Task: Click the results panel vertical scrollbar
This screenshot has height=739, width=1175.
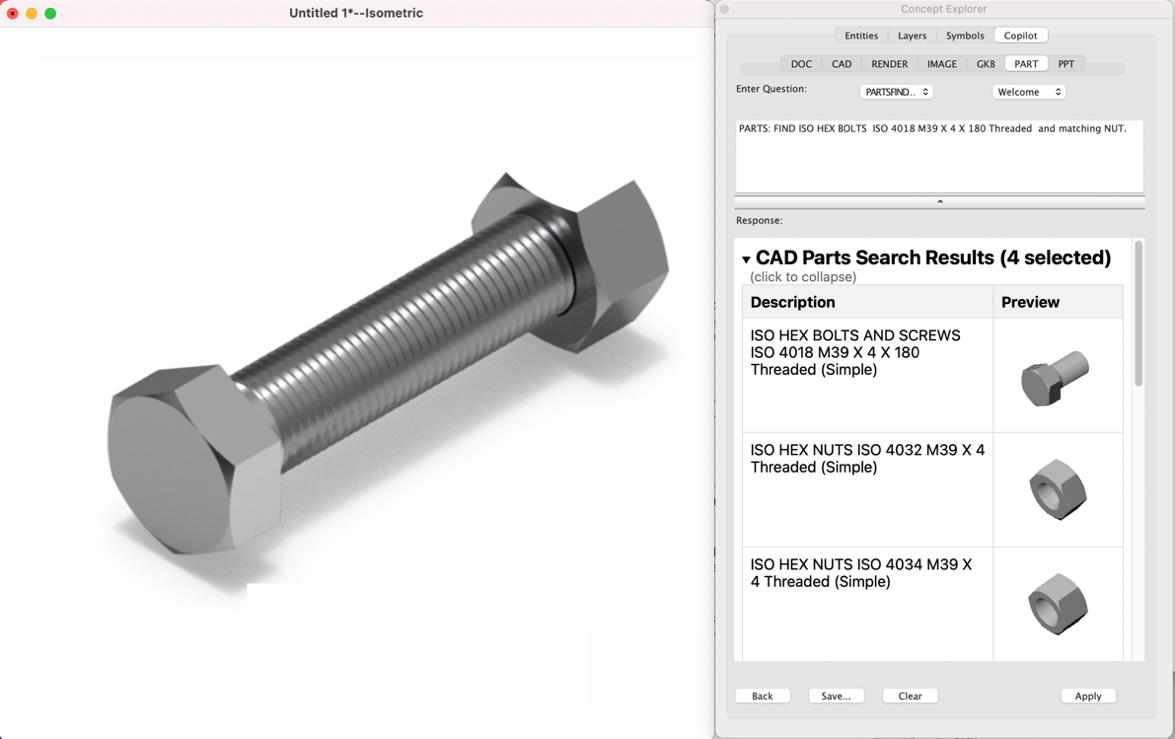Action: click(1139, 315)
